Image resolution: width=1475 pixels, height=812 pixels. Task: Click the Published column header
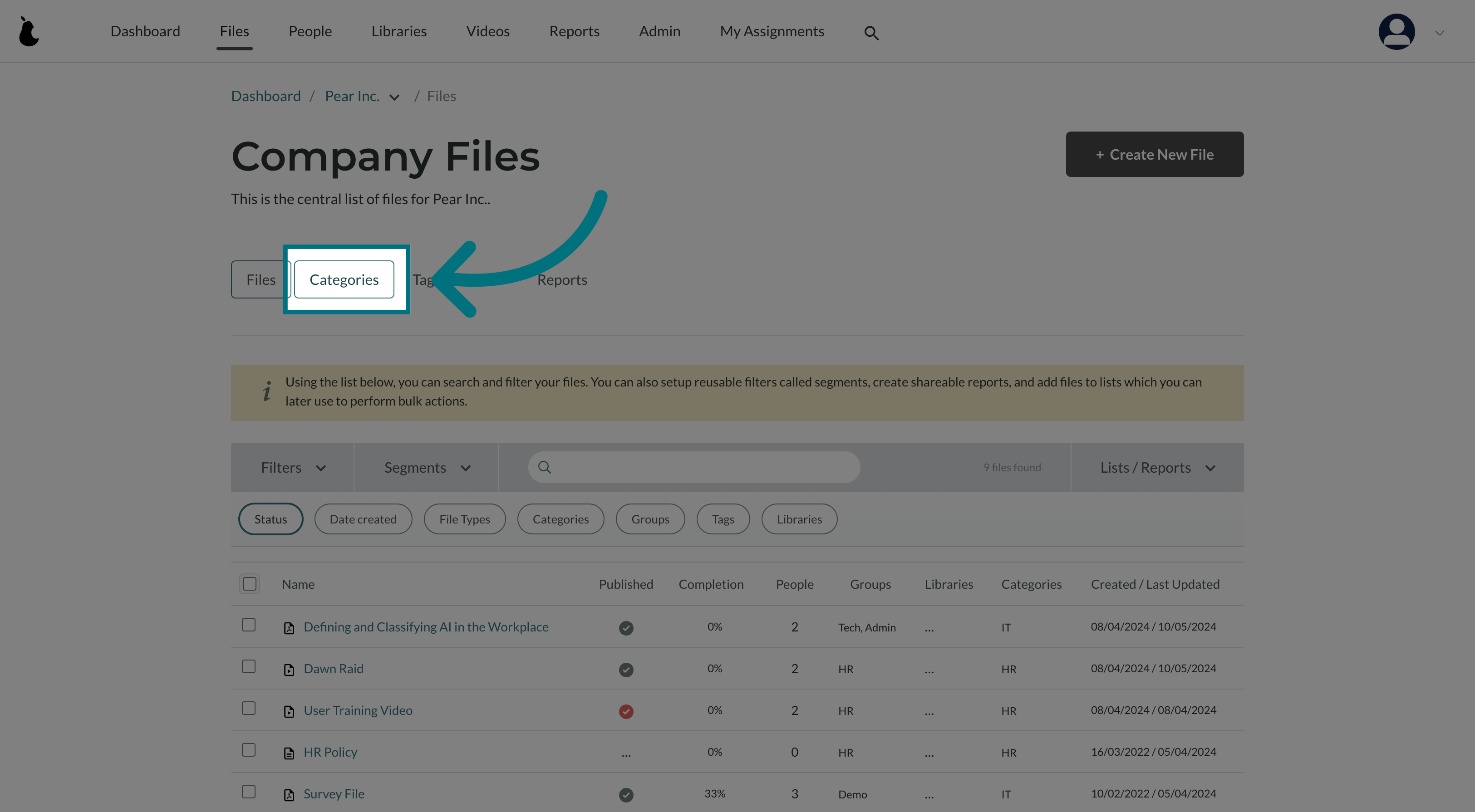(x=626, y=584)
